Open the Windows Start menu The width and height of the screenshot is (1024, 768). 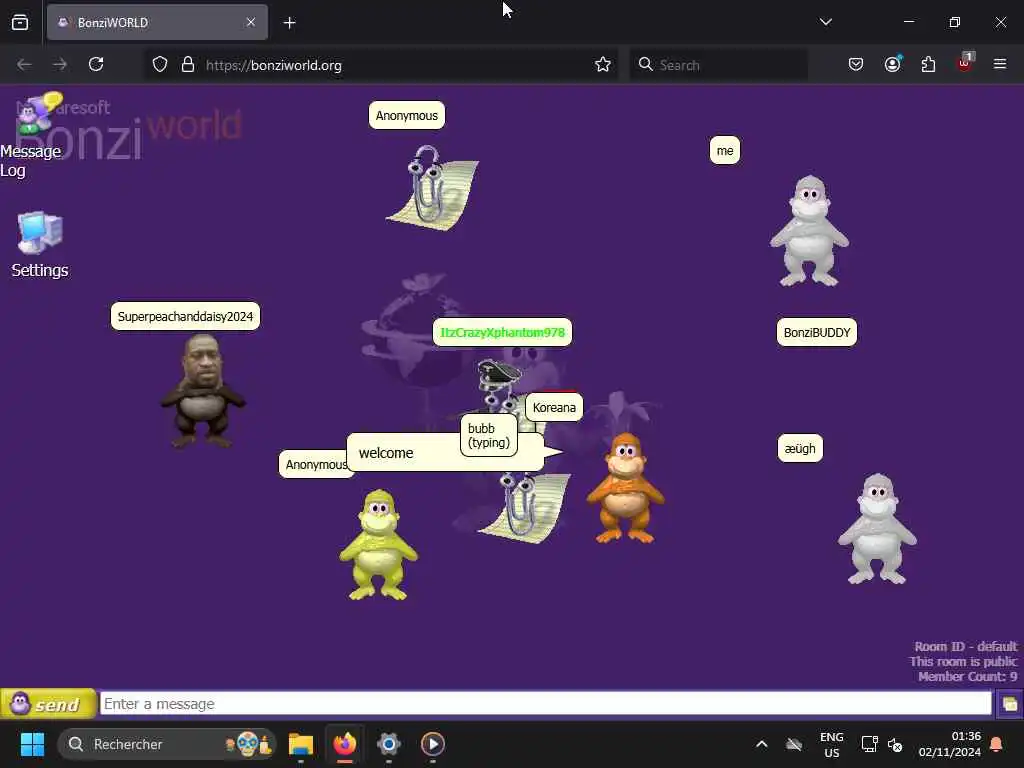tap(32, 744)
